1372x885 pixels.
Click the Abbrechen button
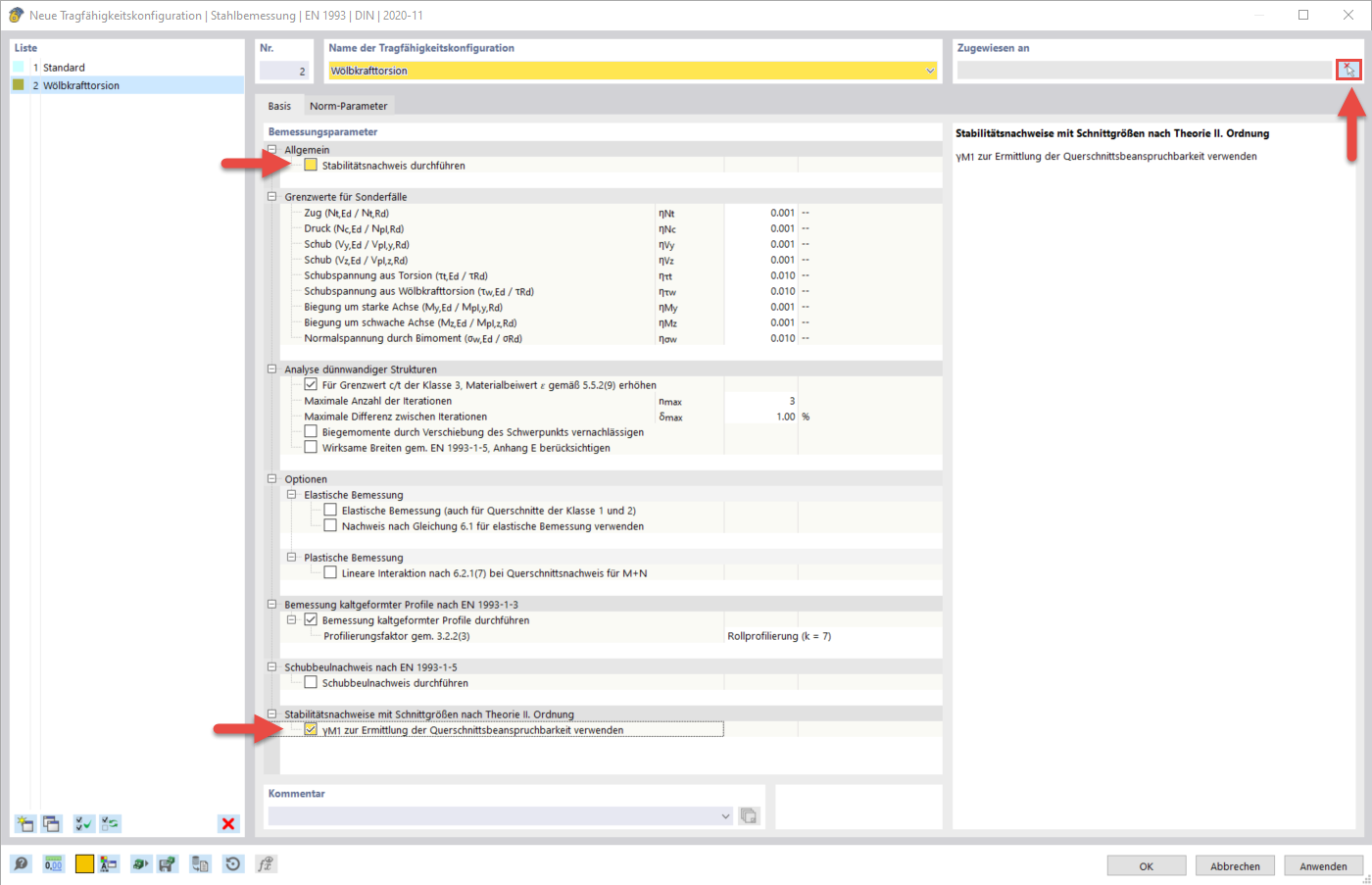tap(1235, 866)
